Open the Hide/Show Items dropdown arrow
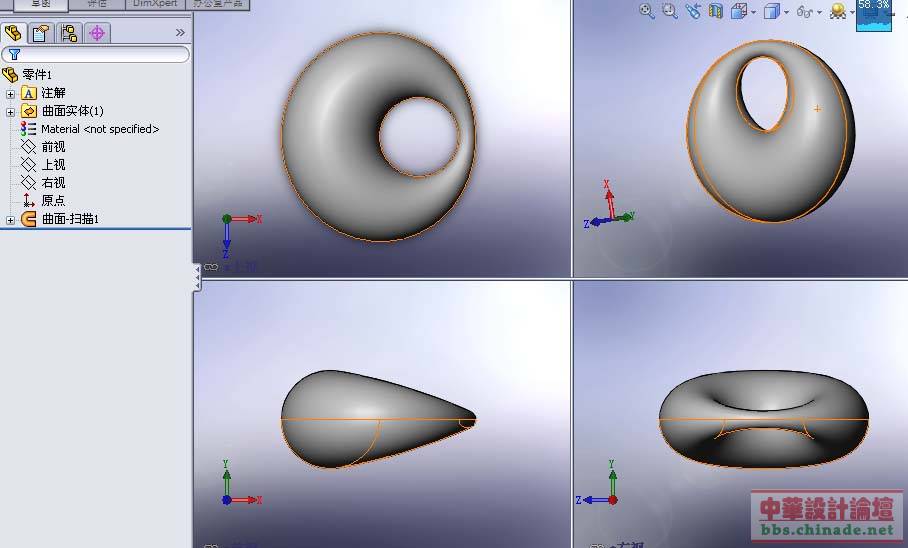Image resolution: width=908 pixels, height=548 pixels. pos(819,12)
